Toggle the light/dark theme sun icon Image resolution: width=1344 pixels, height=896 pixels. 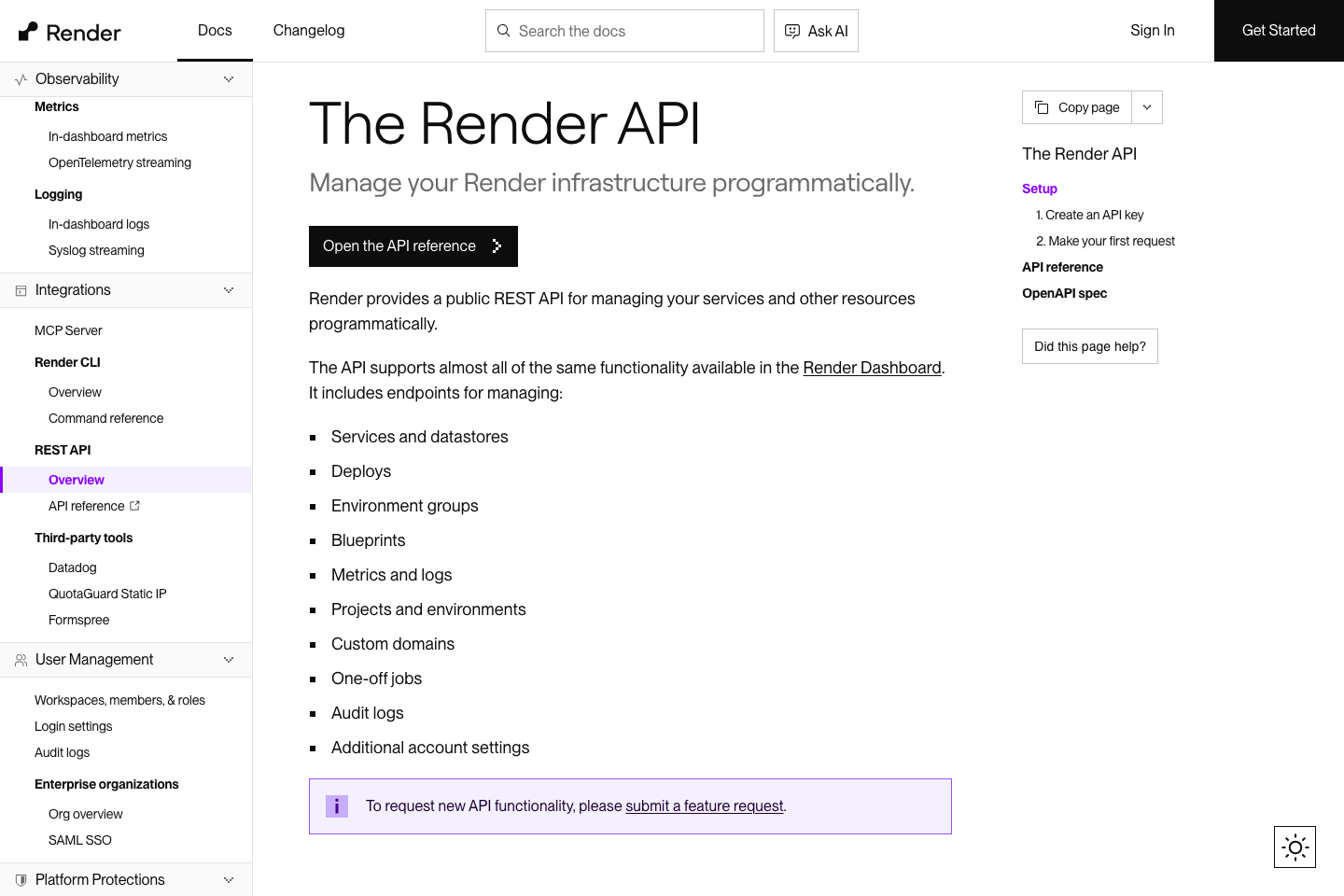click(x=1295, y=847)
